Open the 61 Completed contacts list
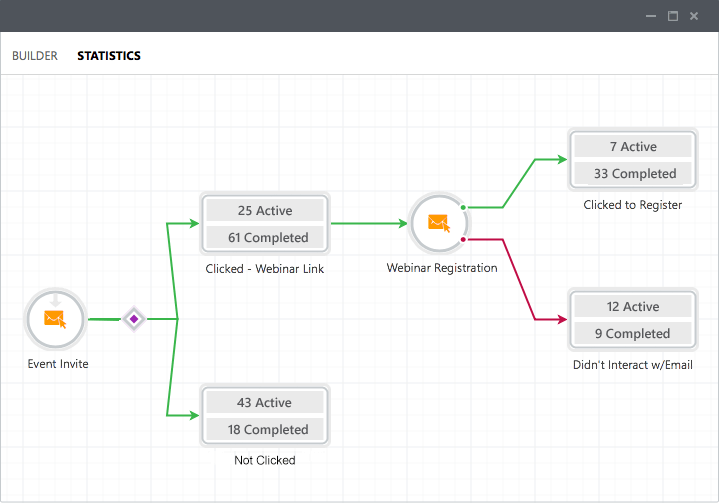This screenshot has width=719, height=503. pos(265,238)
